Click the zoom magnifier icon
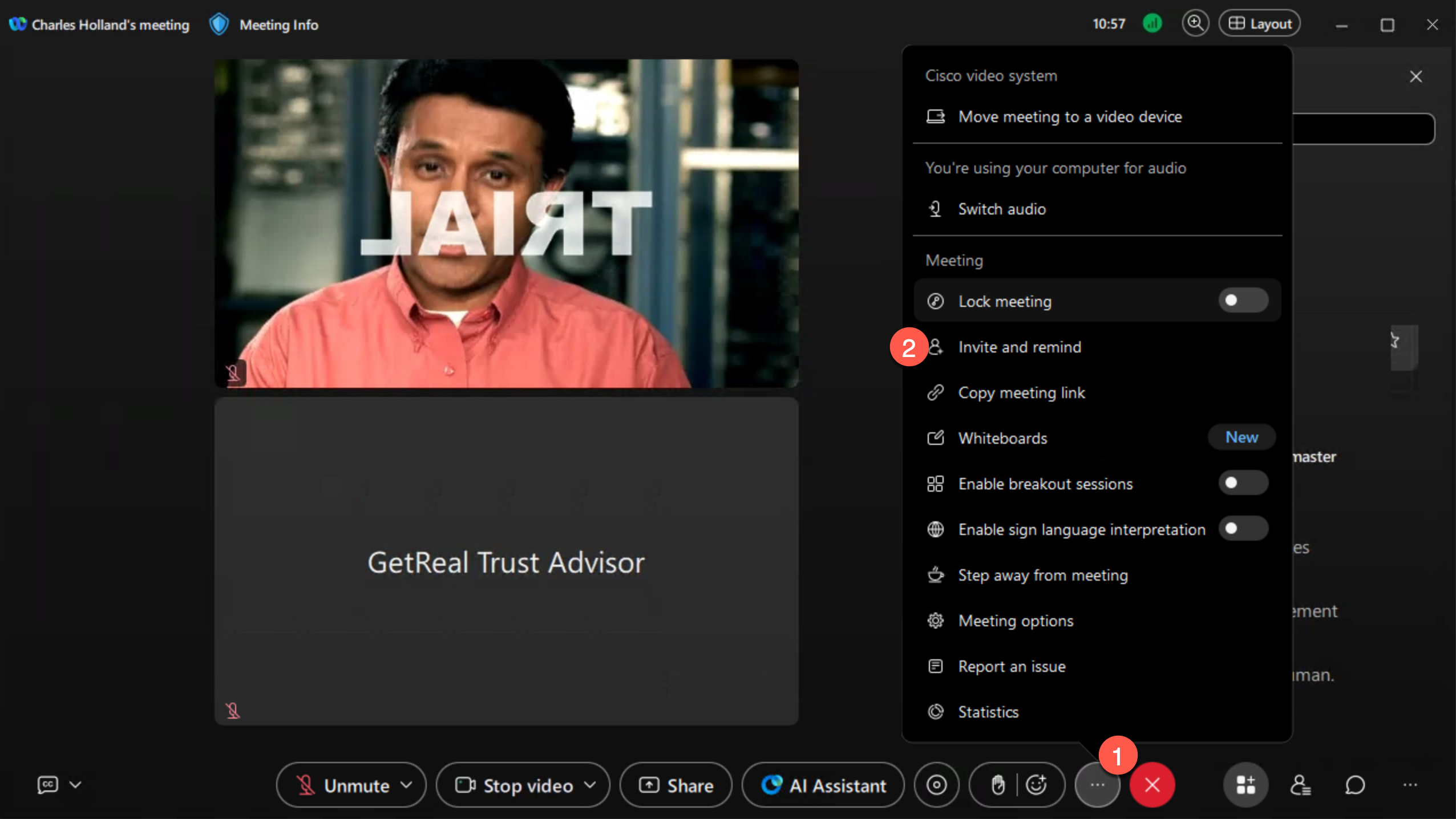The width and height of the screenshot is (1456, 819). [x=1195, y=24]
